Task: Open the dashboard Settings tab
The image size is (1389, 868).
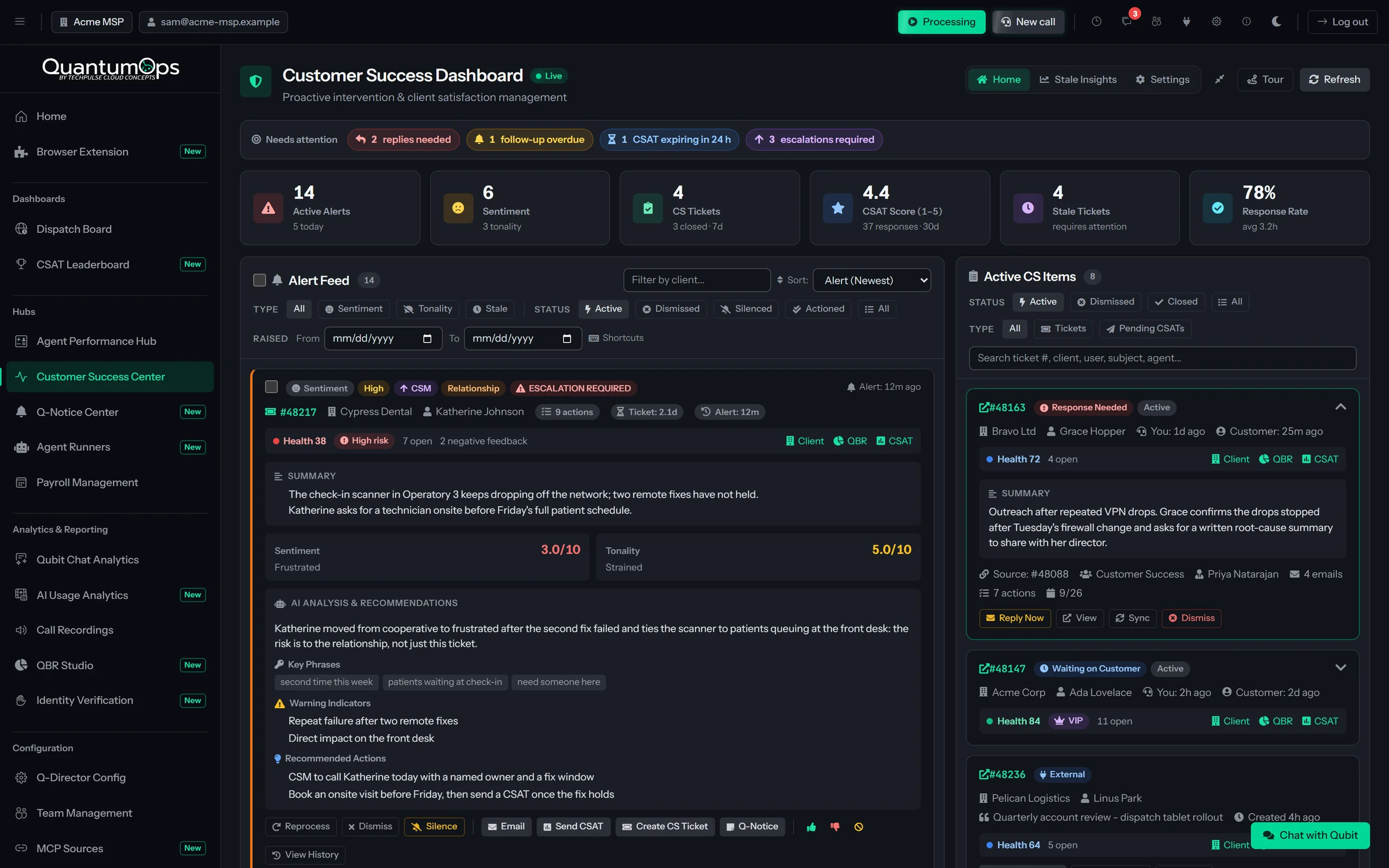Action: pyautogui.click(x=1162, y=79)
